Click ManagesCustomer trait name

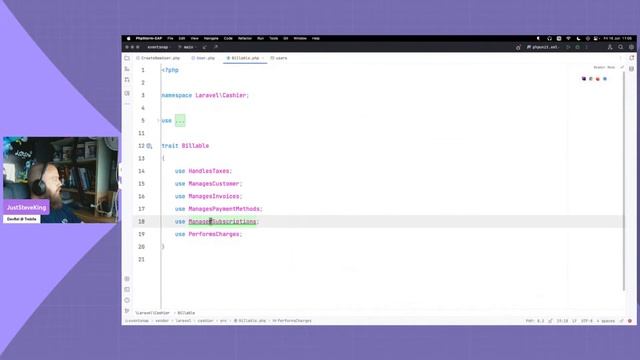pyautogui.click(x=214, y=184)
